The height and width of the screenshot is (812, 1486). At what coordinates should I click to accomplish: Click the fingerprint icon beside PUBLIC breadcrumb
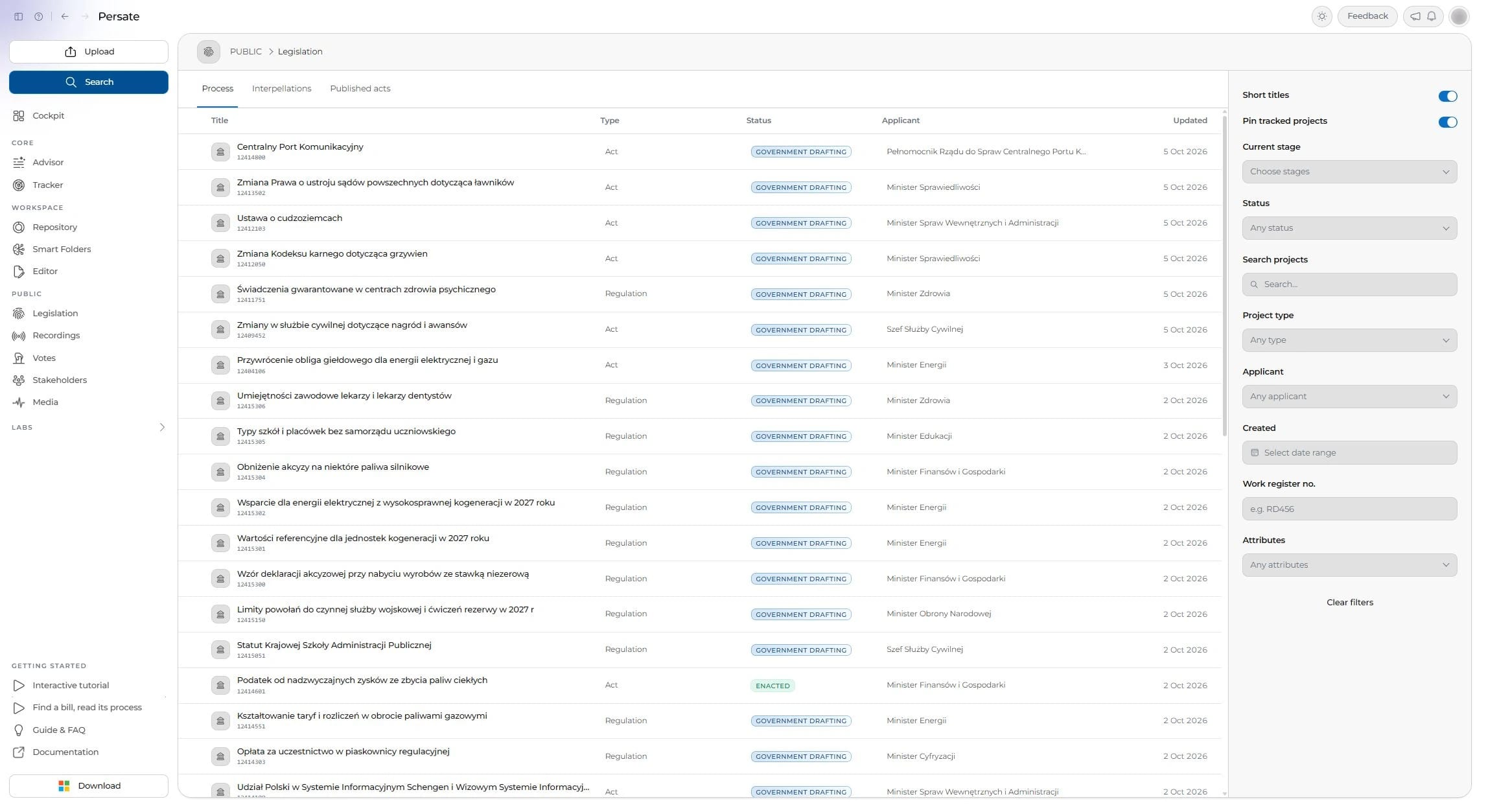[209, 52]
